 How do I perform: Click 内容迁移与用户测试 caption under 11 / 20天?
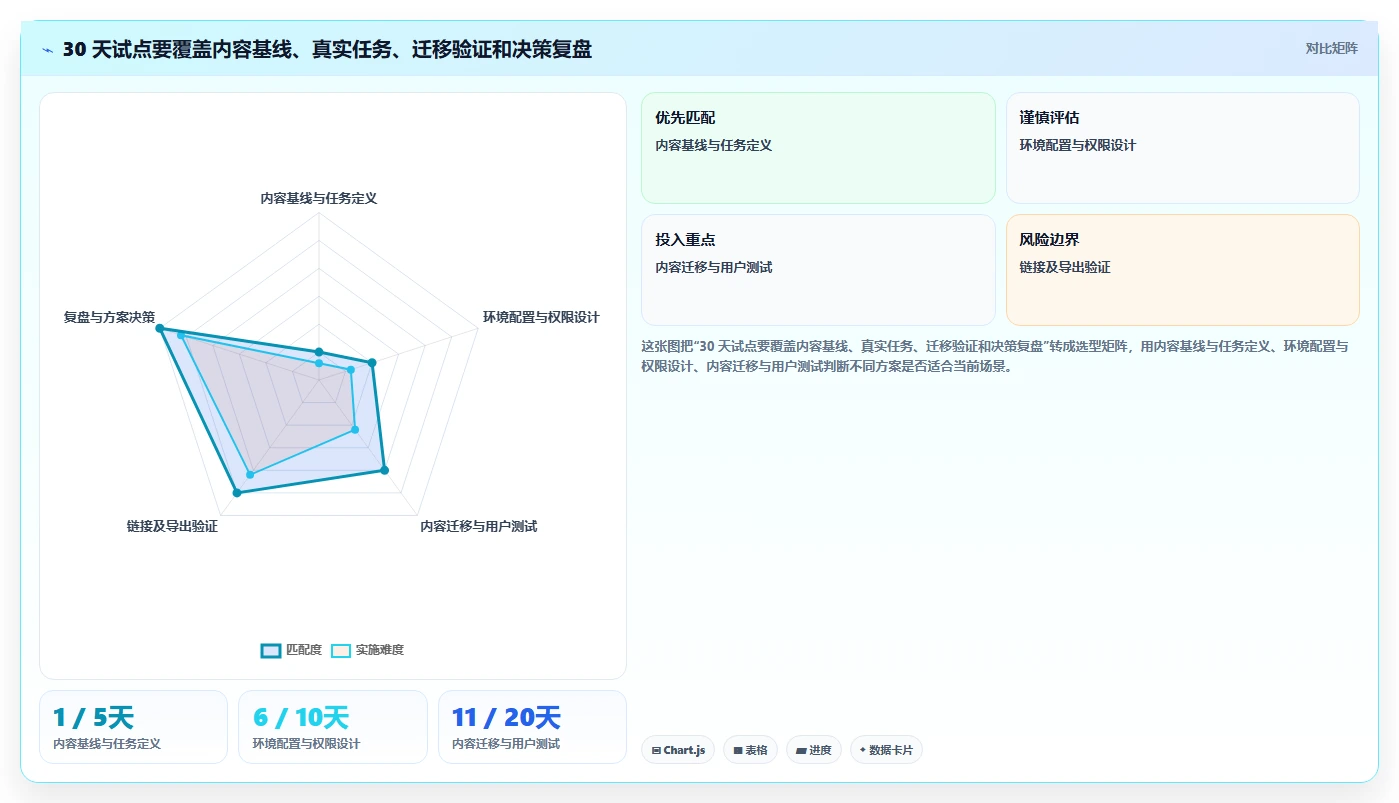506,744
